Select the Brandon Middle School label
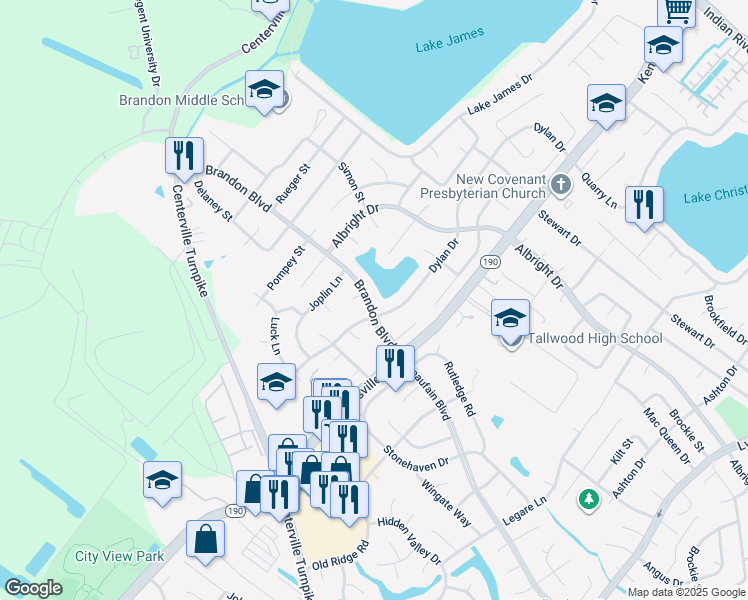748x600 pixels. [x=182, y=100]
